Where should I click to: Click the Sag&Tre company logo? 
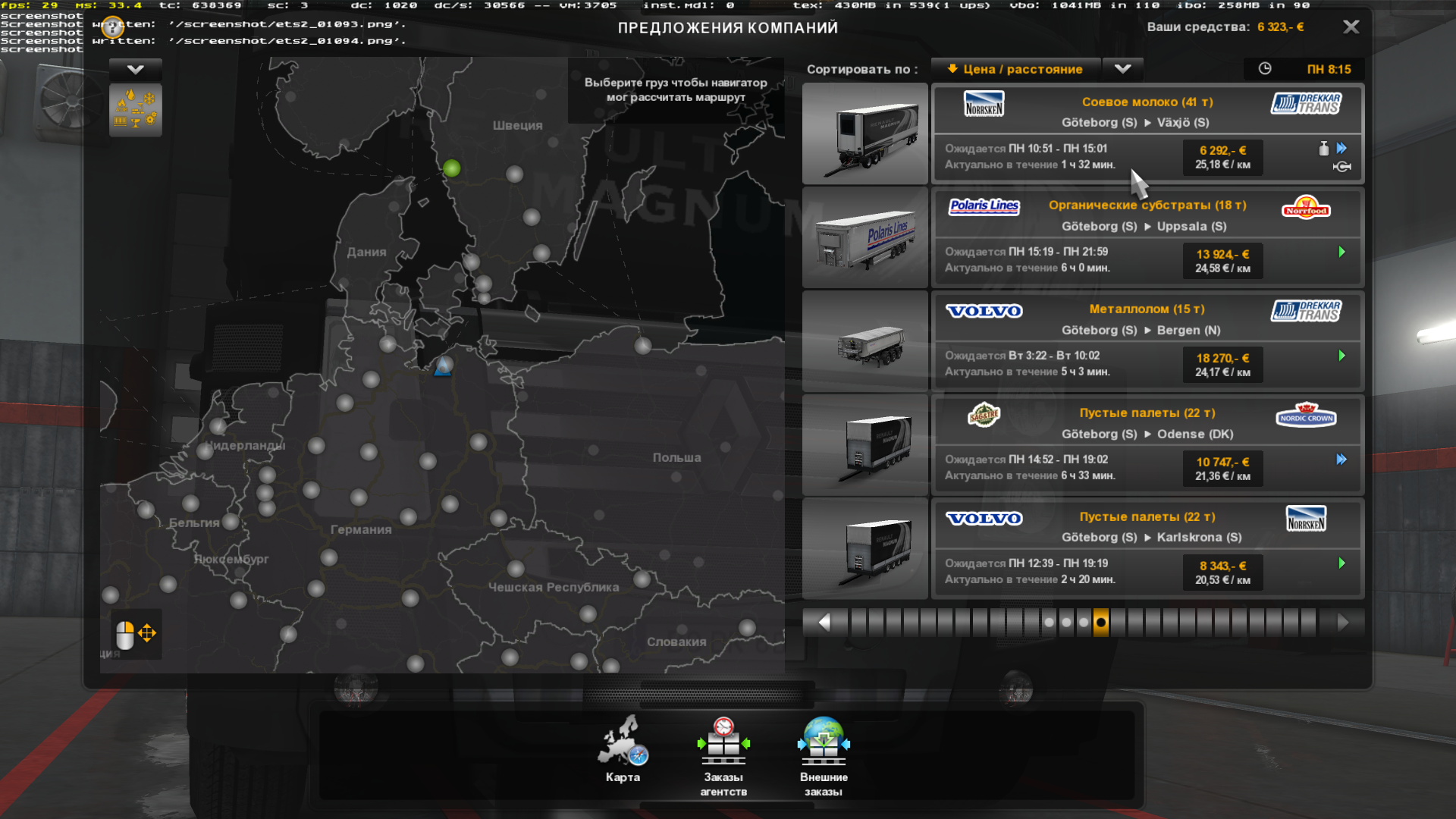984,415
